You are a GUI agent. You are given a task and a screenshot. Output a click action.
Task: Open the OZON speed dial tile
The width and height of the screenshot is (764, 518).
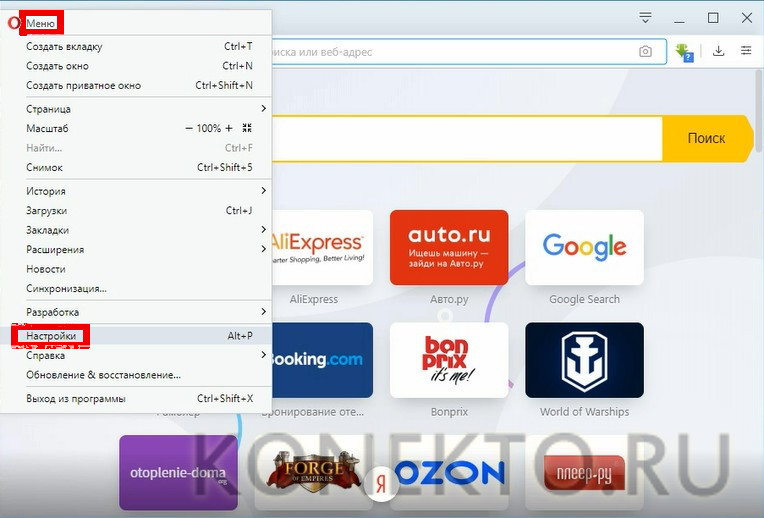tap(449, 473)
